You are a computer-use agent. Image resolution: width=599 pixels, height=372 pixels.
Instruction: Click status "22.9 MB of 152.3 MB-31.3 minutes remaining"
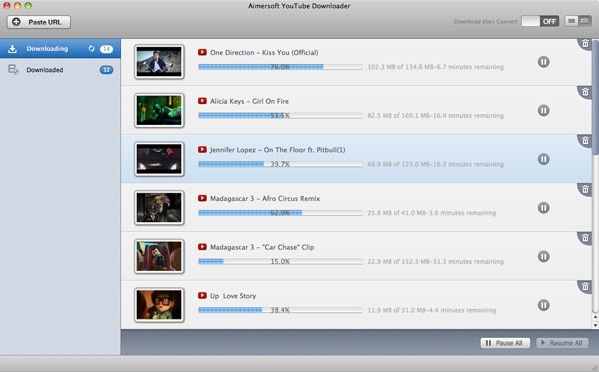point(435,261)
